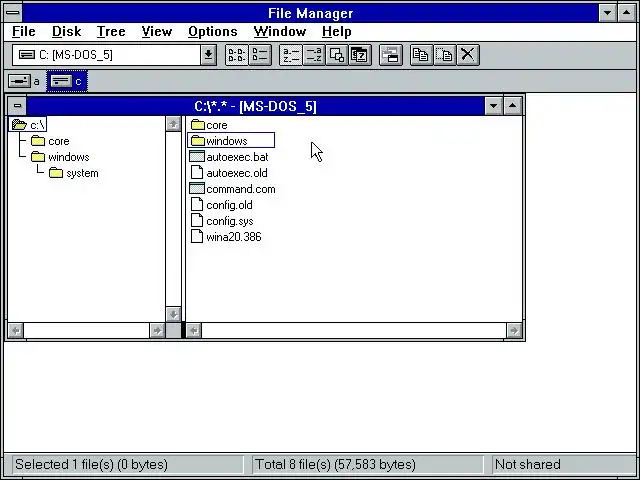
Task: Select autoexec.old file
Action: [x=229, y=173]
